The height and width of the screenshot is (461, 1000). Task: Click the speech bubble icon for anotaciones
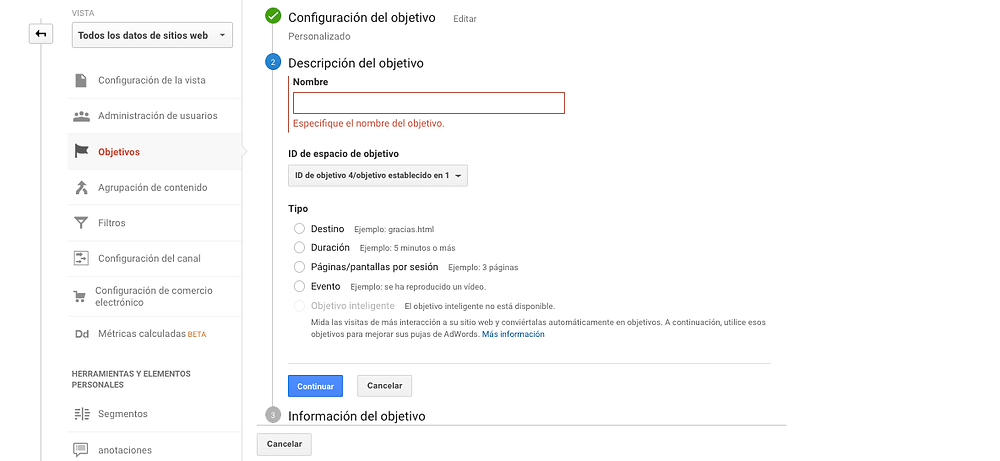click(x=80, y=450)
